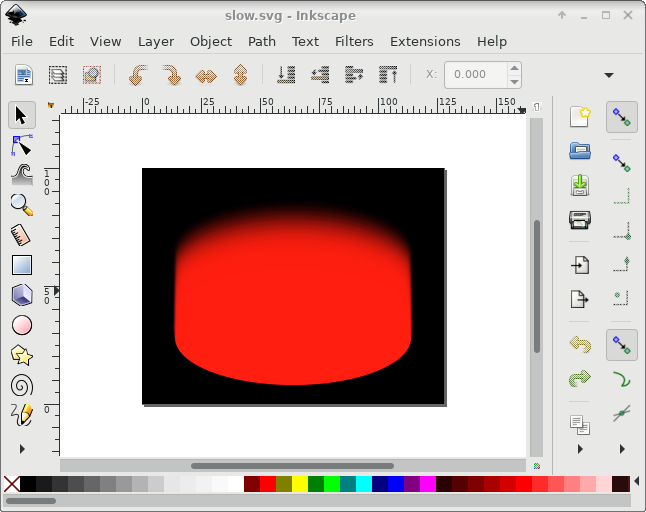Click the color management toggle icon
This screenshot has height=512, width=646.
point(536,466)
